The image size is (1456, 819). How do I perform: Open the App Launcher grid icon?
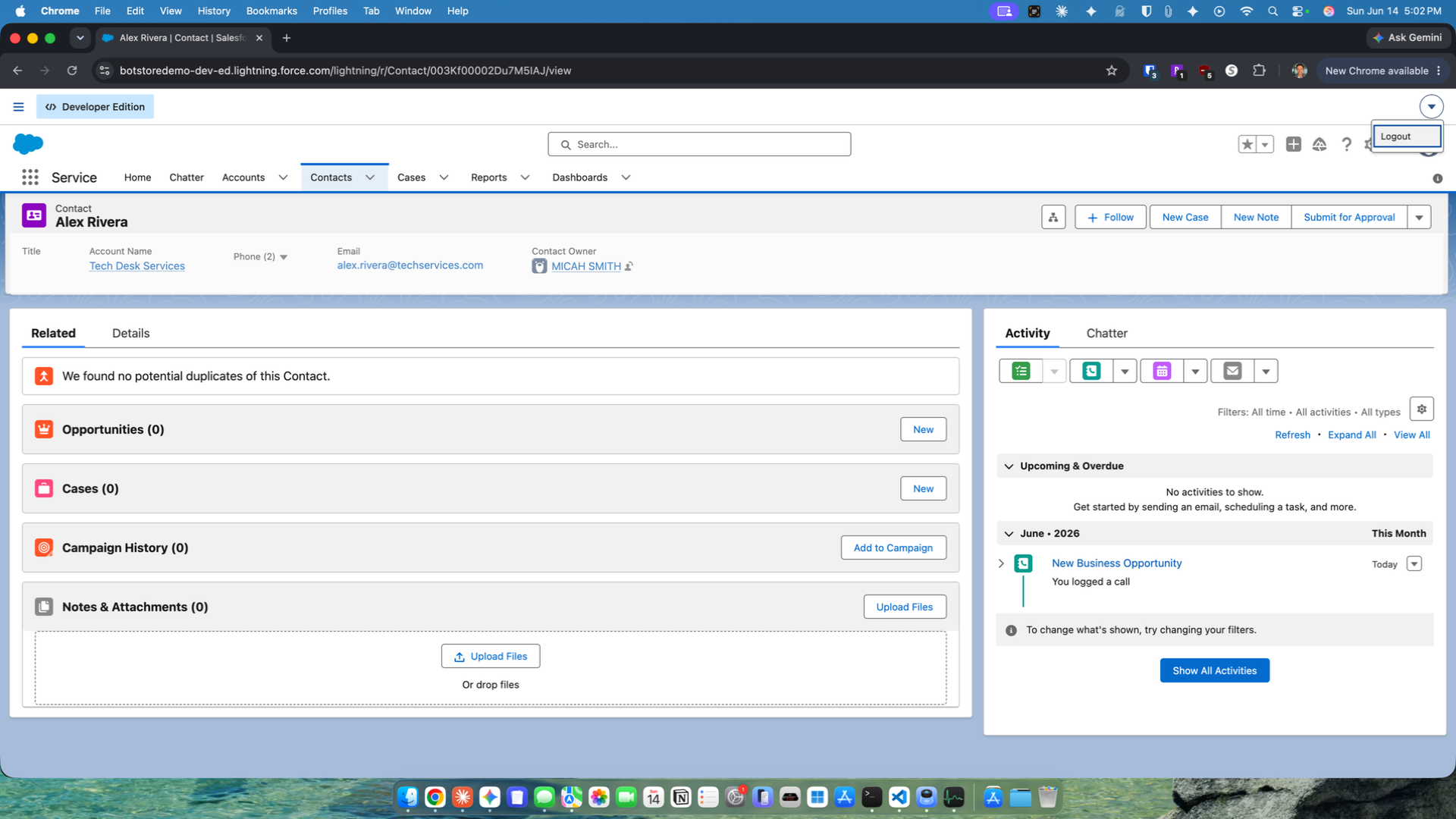pos(30,177)
